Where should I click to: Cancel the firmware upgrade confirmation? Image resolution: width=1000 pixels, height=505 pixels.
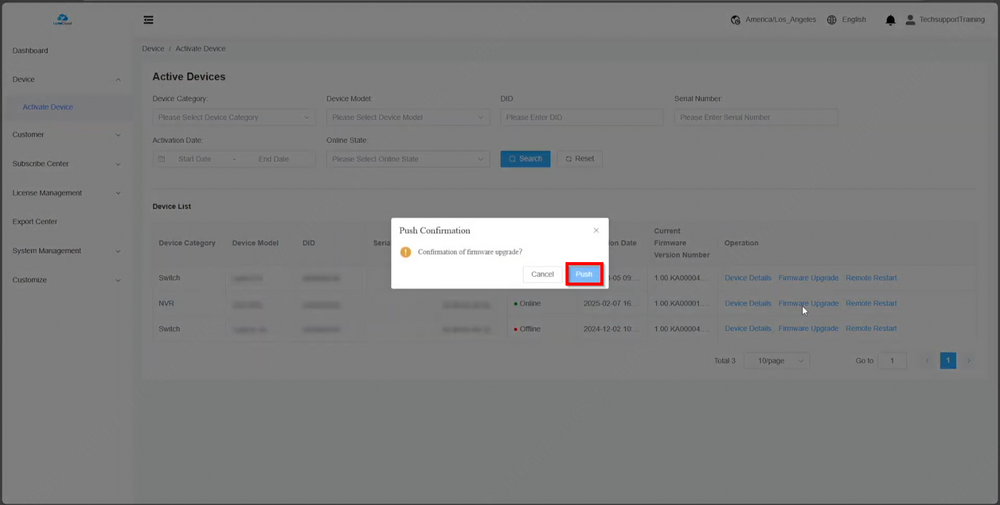(542, 274)
